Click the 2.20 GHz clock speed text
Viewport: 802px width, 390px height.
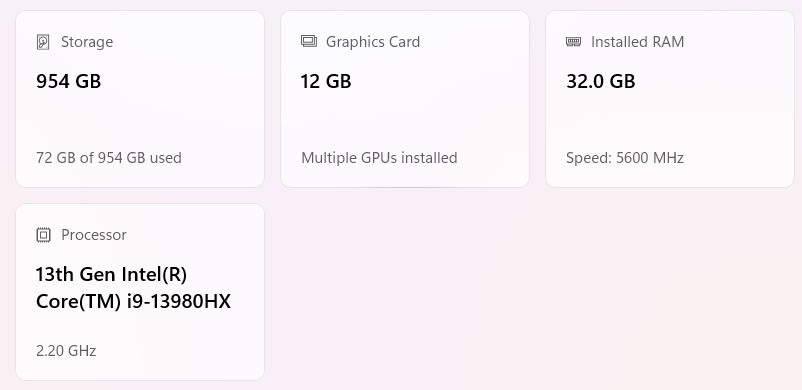pyautogui.click(x=66, y=351)
